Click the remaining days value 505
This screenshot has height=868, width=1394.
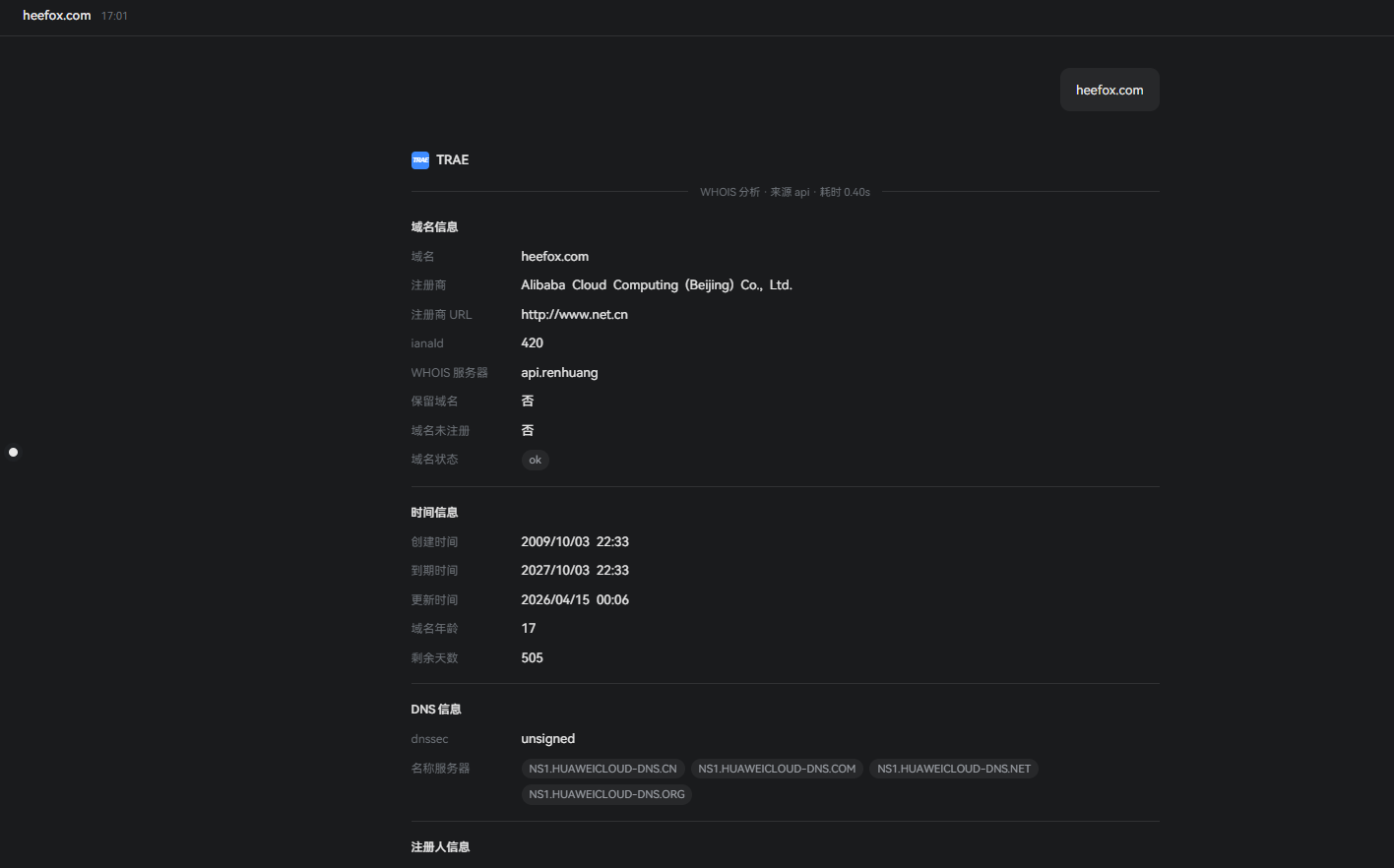533,658
